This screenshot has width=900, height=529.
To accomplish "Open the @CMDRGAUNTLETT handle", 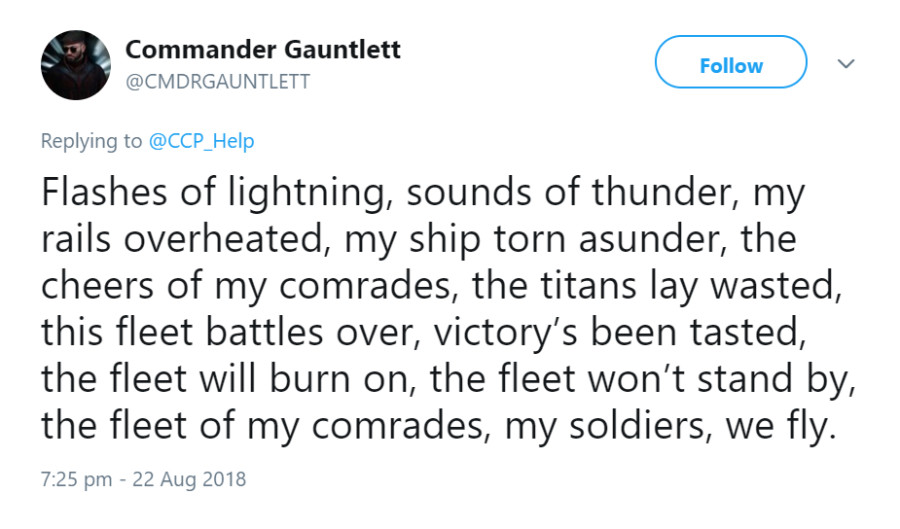I will tap(218, 81).
